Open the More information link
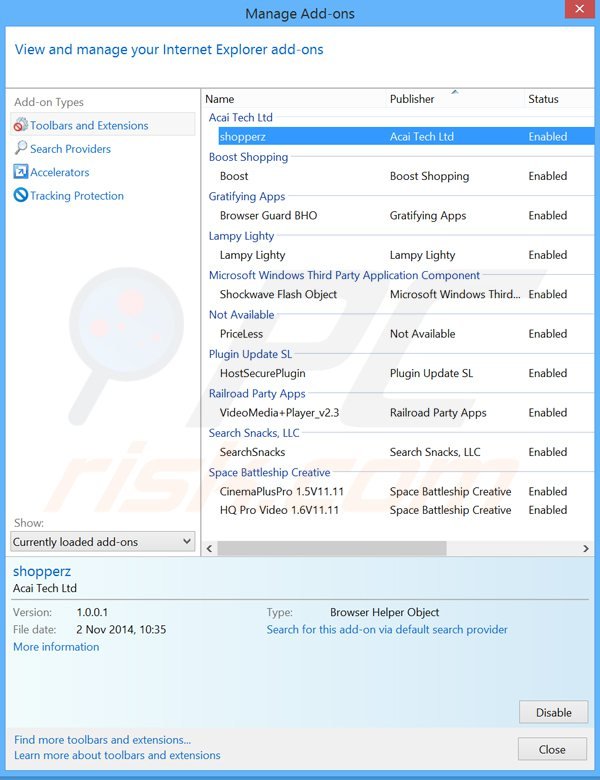The width and height of the screenshot is (600, 780). pyautogui.click(x=56, y=647)
